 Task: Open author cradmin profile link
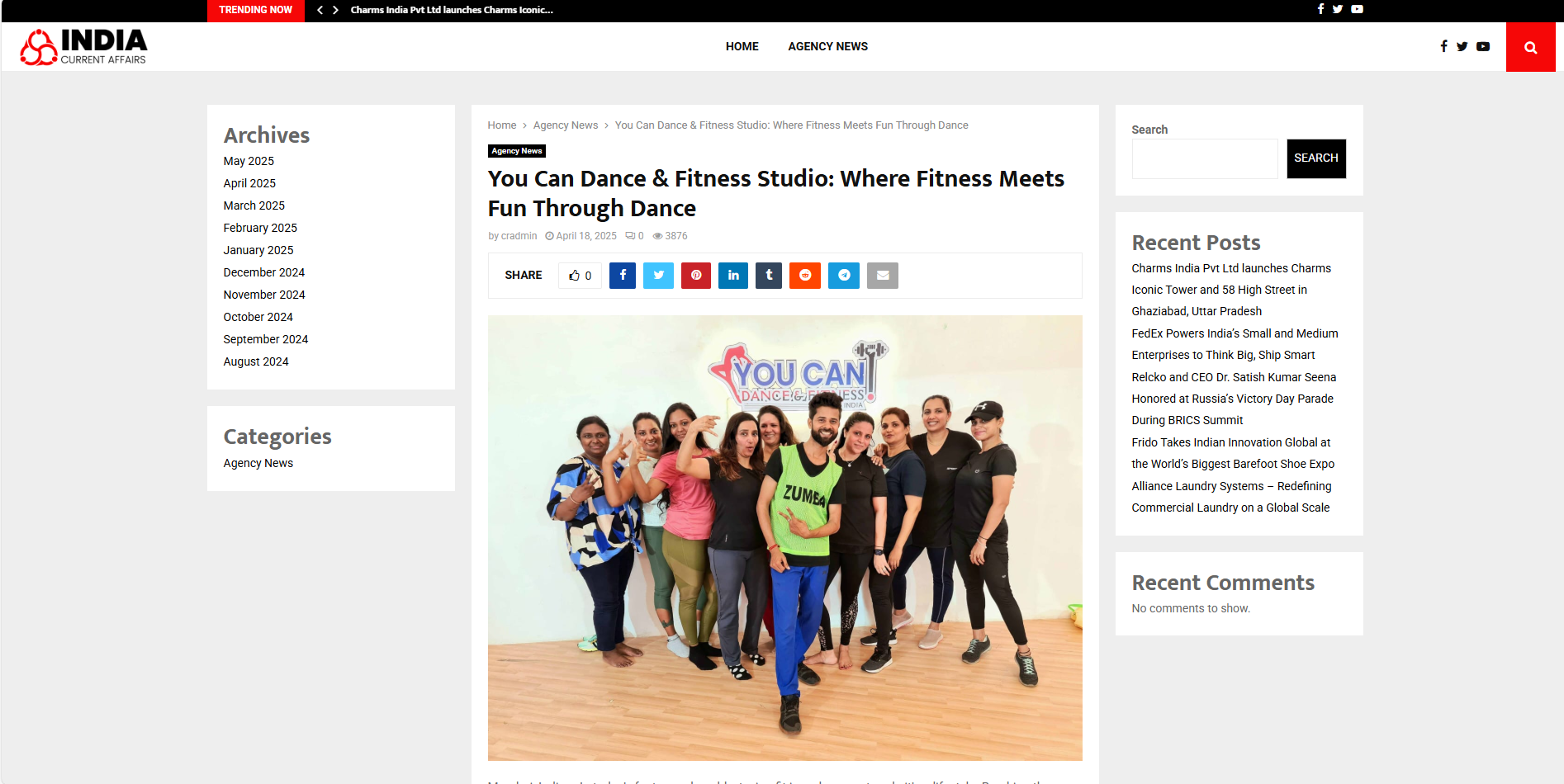(x=519, y=236)
